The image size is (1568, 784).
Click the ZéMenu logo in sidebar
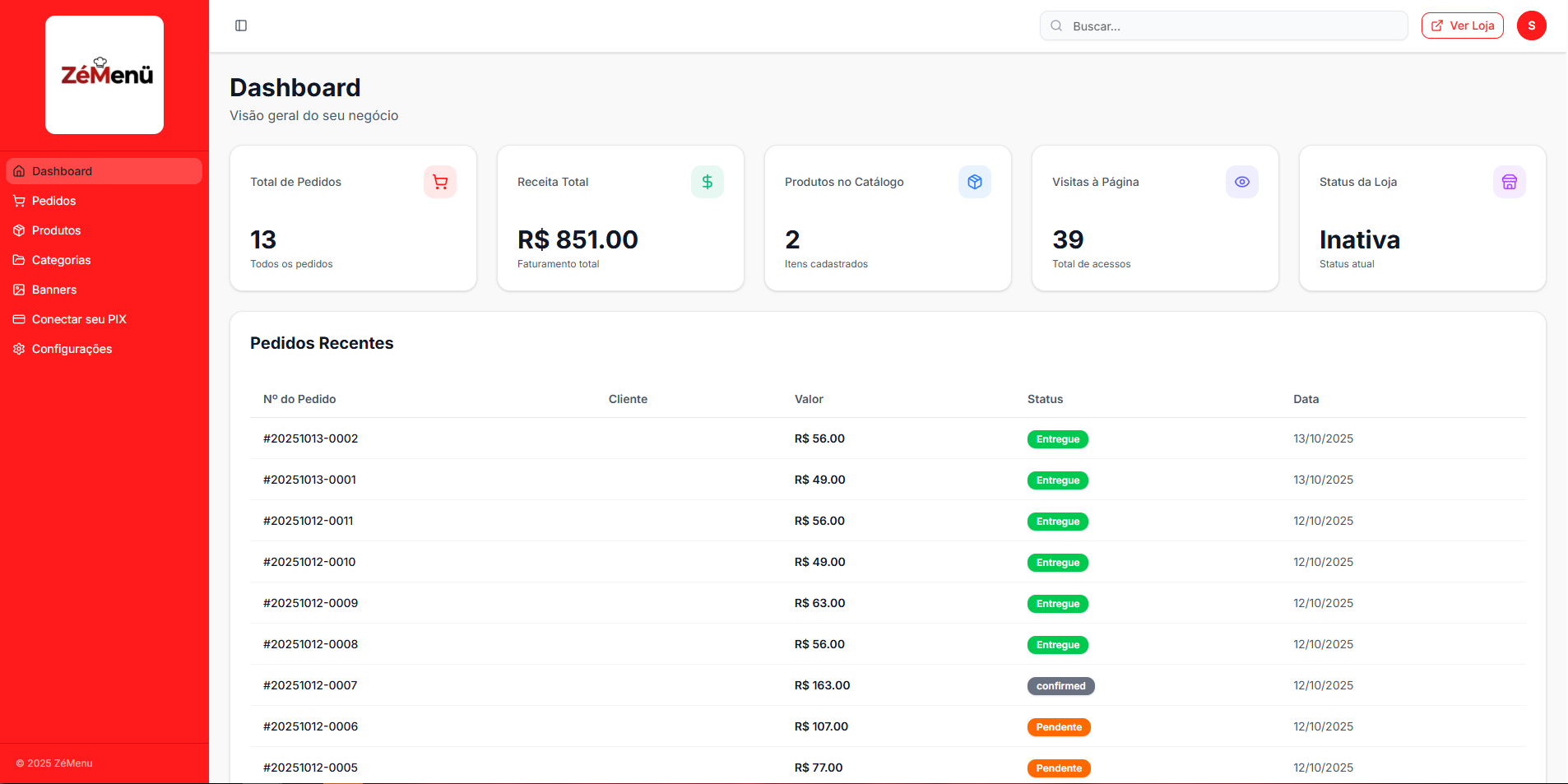104,75
